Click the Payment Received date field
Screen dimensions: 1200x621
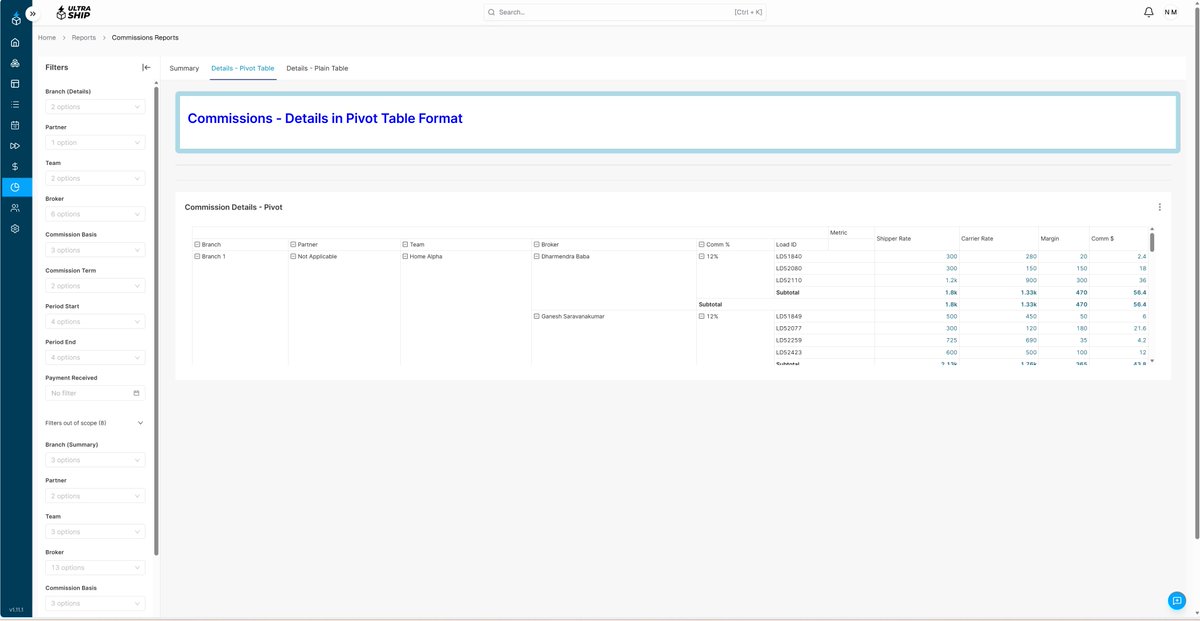pyautogui.click(x=95, y=393)
